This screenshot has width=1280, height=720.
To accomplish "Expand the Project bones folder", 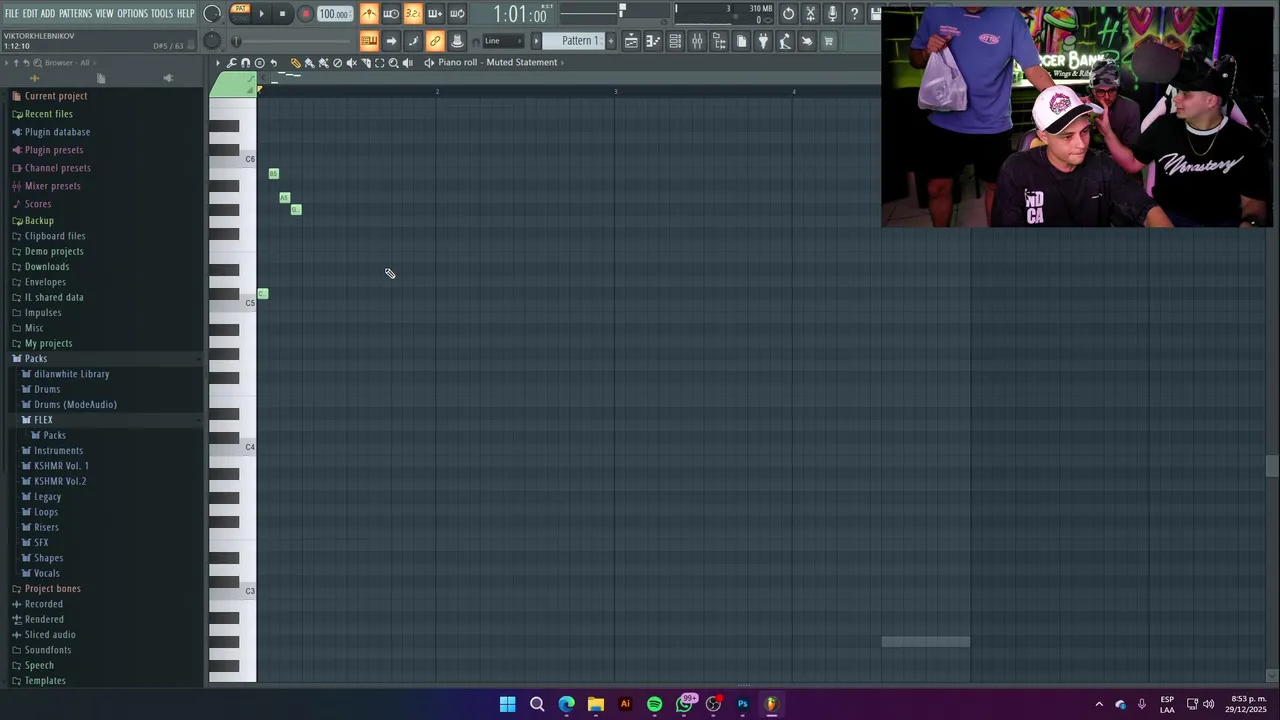I will [52, 589].
